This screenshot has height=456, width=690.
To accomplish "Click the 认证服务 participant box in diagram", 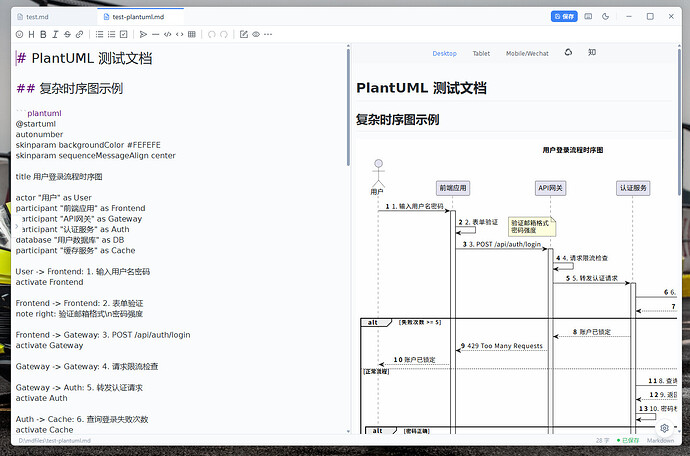I will (x=633, y=188).
